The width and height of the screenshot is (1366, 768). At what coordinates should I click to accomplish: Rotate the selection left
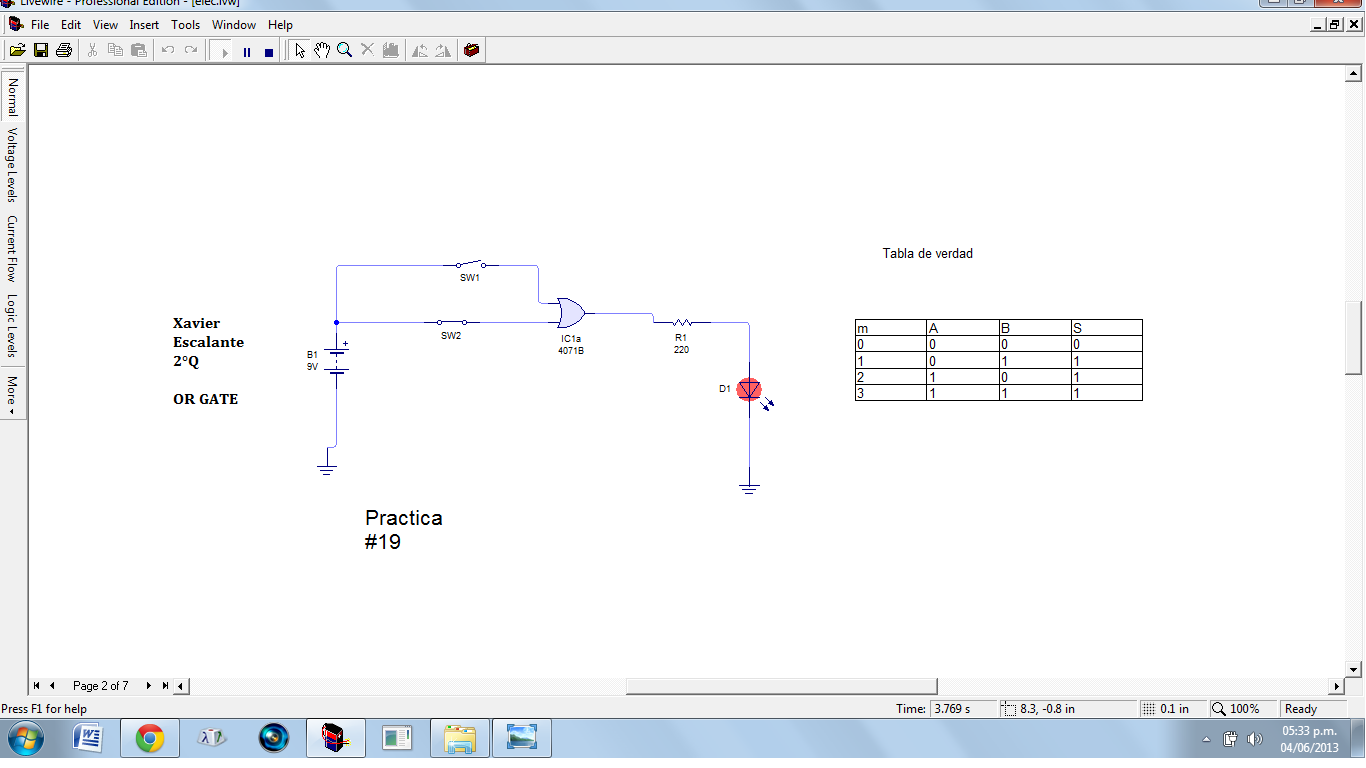click(420, 49)
